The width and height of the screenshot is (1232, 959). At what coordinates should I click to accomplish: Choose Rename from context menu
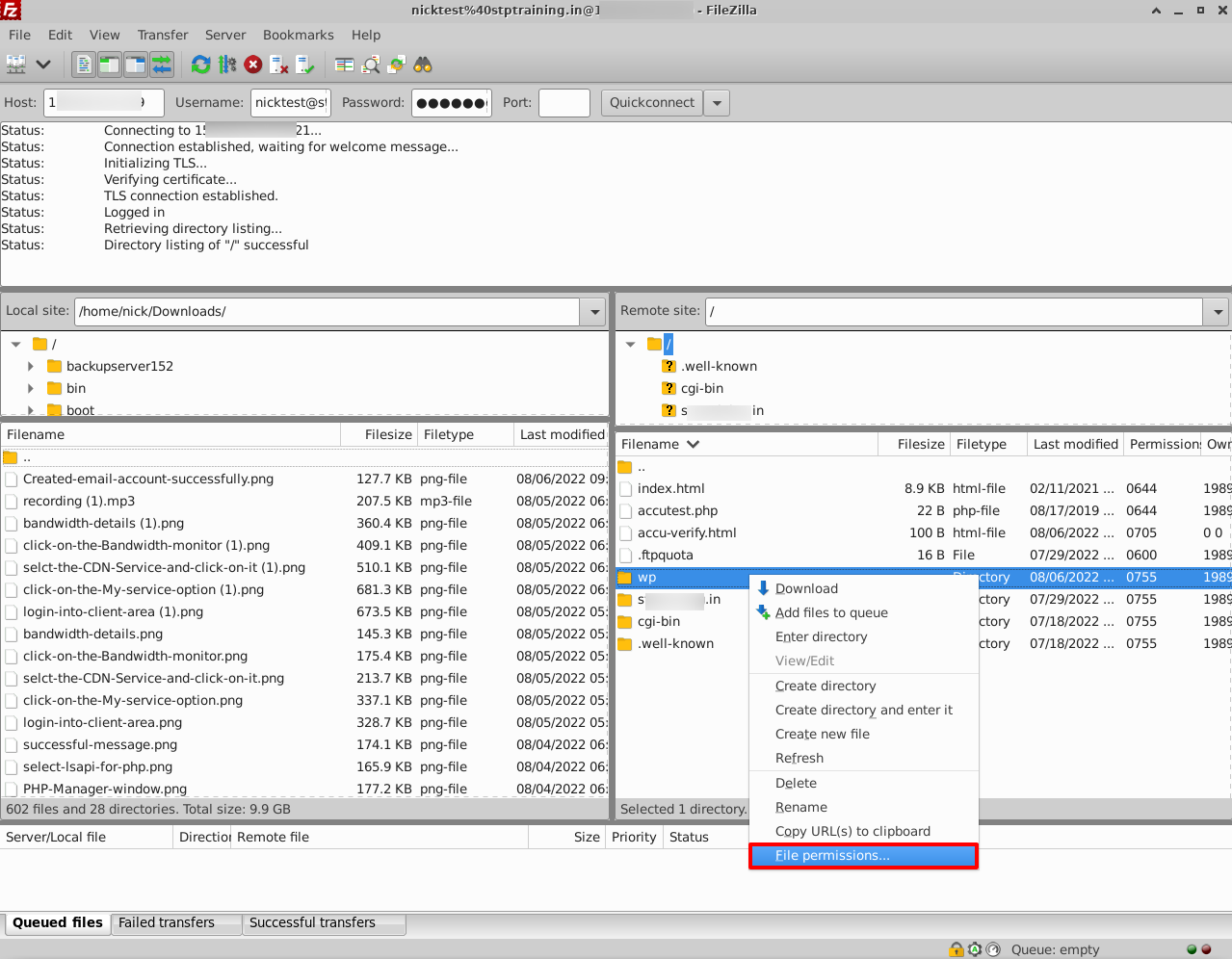pos(864,807)
